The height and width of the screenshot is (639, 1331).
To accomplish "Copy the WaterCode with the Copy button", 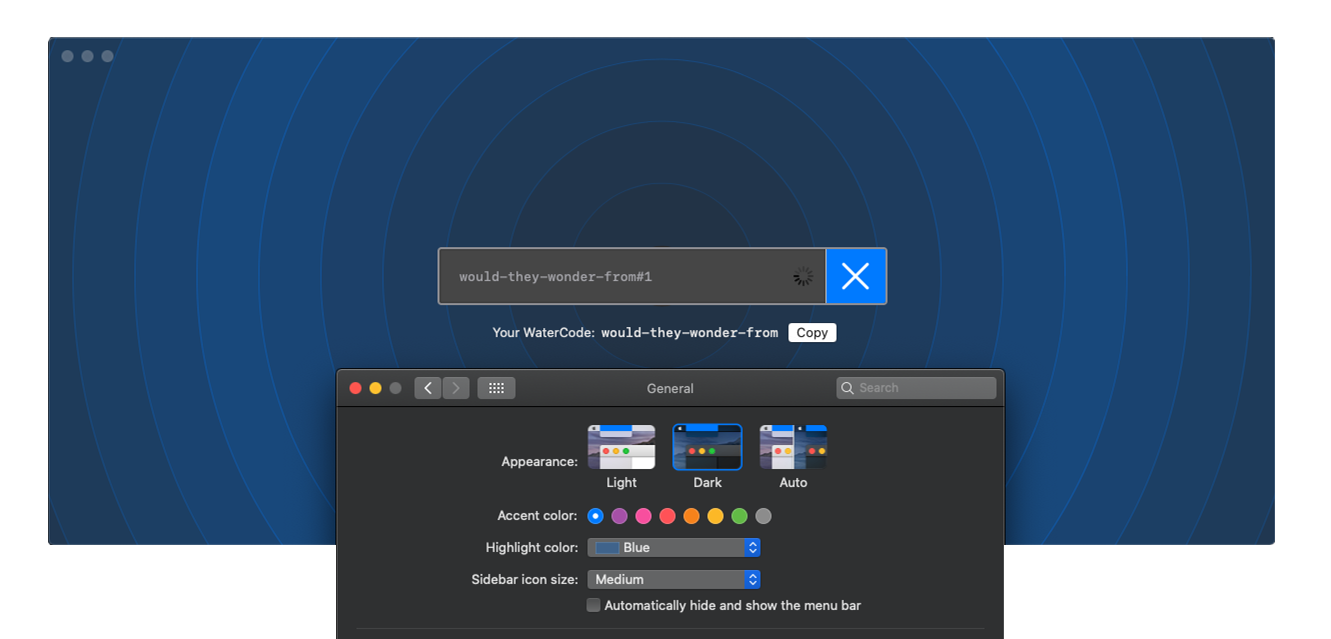I will [812, 333].
